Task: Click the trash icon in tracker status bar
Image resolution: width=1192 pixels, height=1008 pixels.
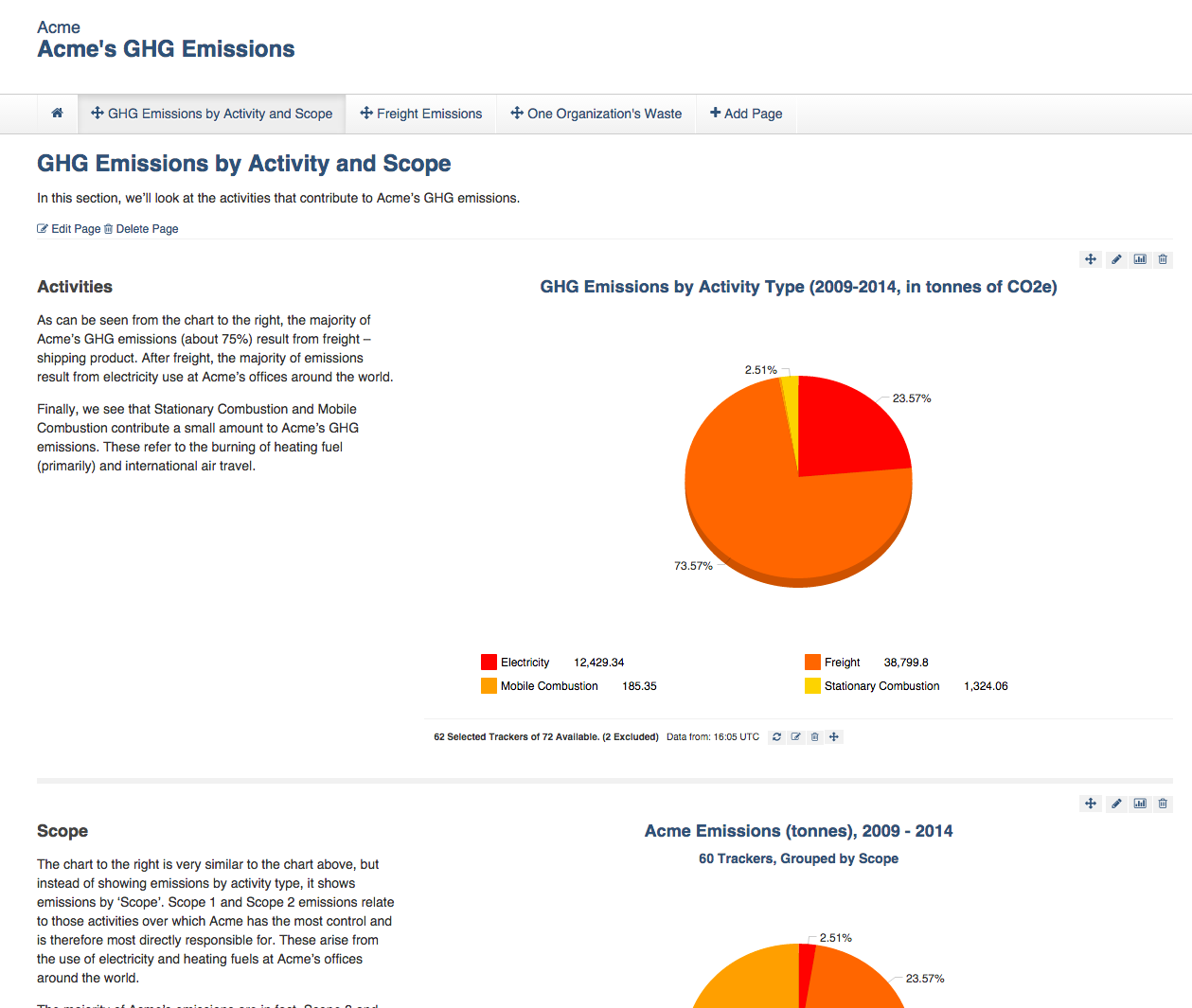Action: pos(814,737)
